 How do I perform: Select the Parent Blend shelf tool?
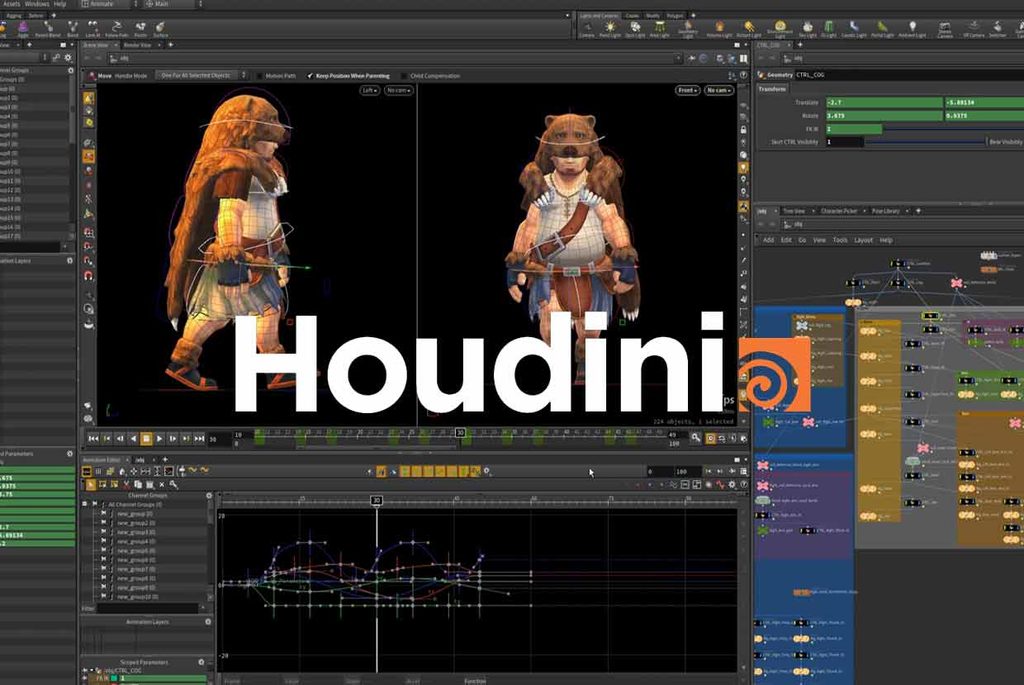tap(48, 29)
